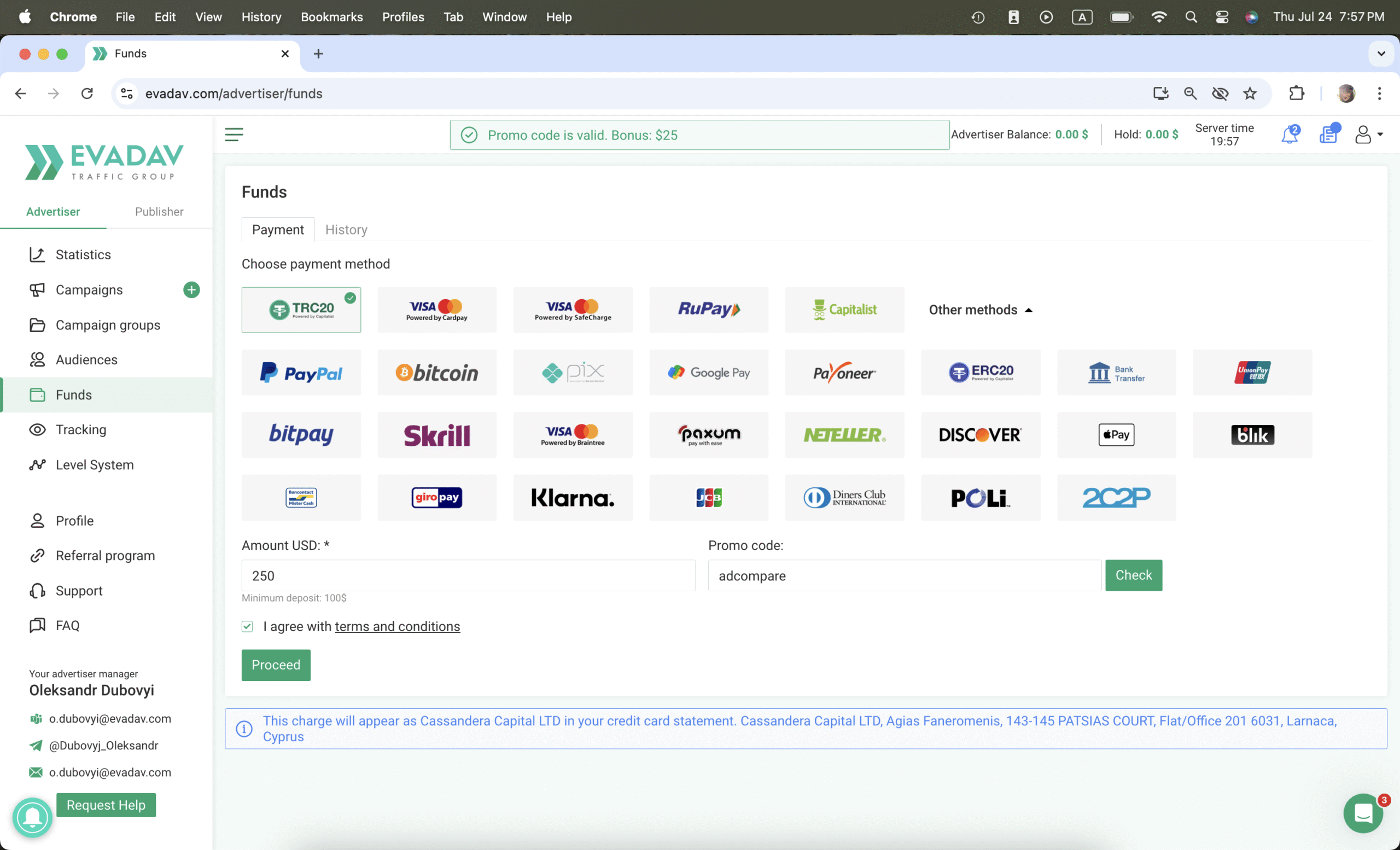Select the PayPal payment method
This screenshot has width=1400, height=850.
pos(301,372)
